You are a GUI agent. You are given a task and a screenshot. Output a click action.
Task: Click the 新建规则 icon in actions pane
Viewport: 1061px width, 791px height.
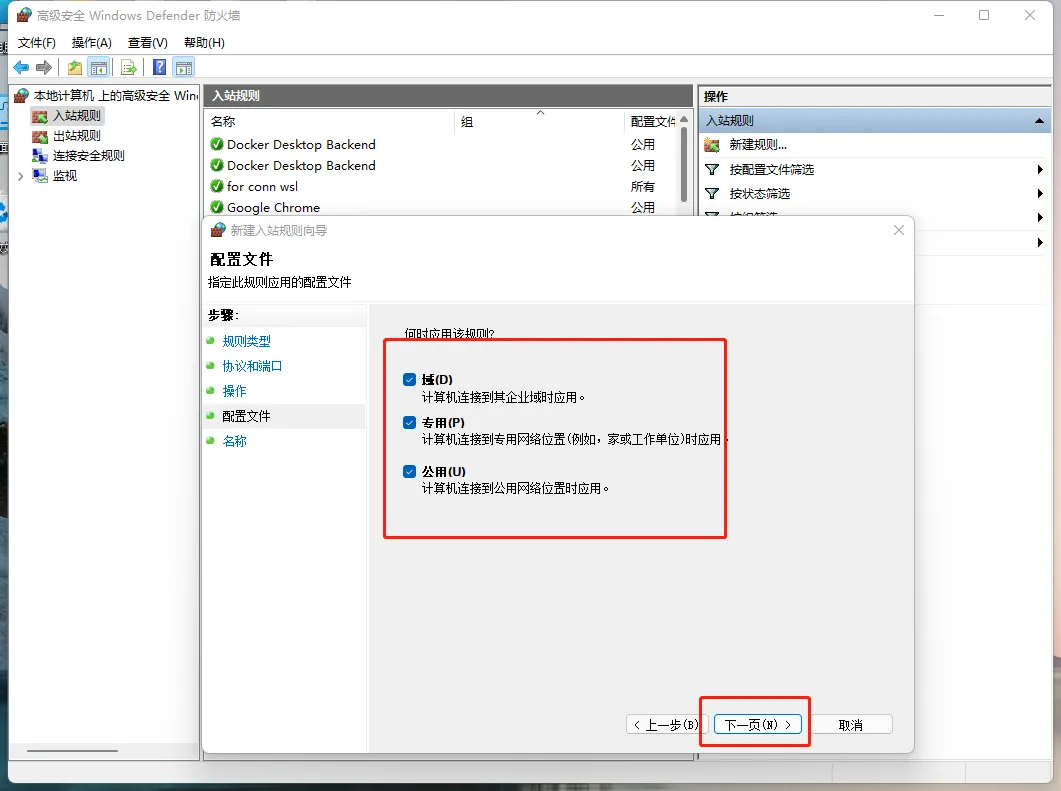[x=712, y=145]
